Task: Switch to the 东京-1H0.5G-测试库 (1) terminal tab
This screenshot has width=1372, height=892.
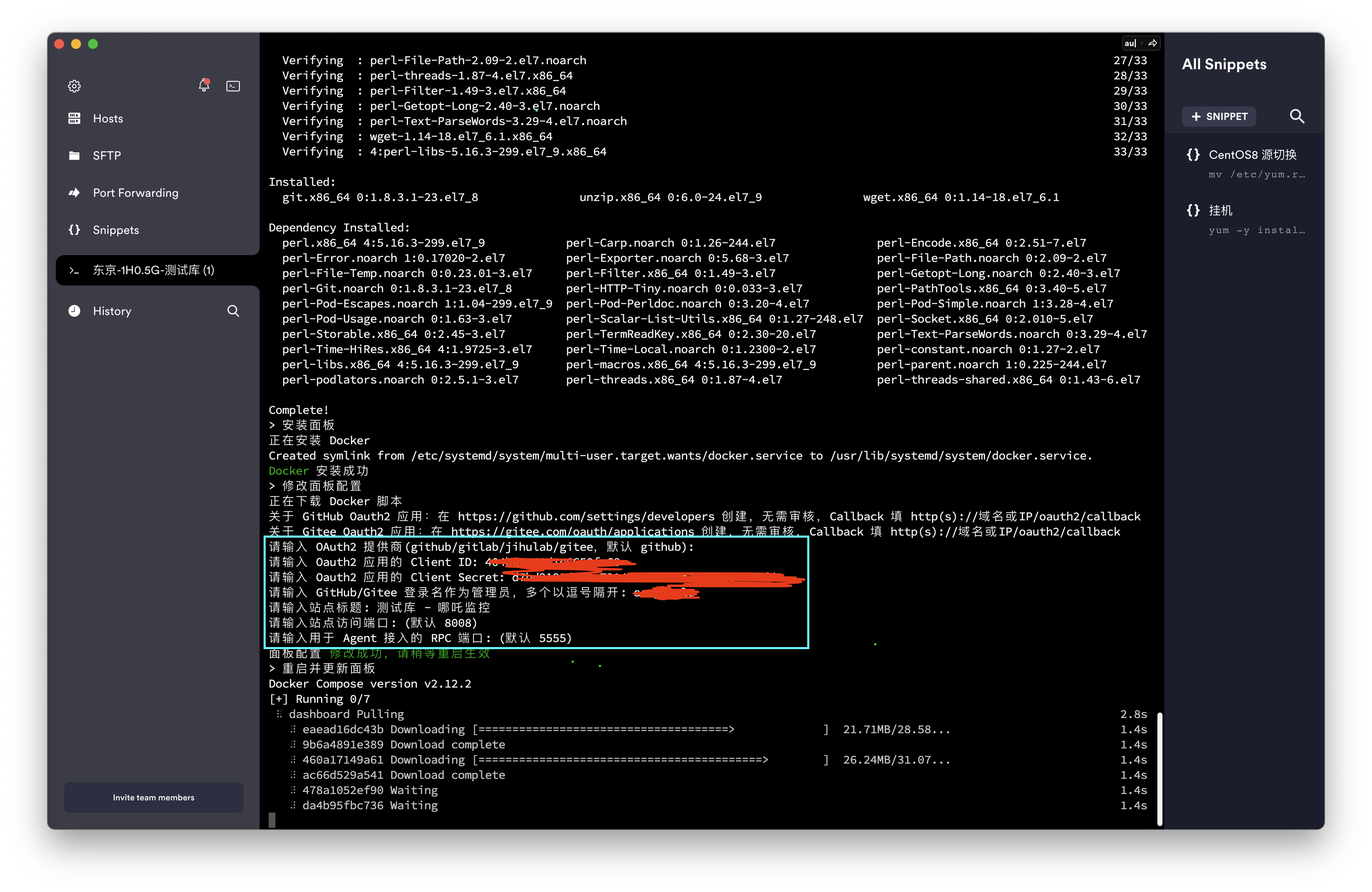Action: (x=158, y=270)
